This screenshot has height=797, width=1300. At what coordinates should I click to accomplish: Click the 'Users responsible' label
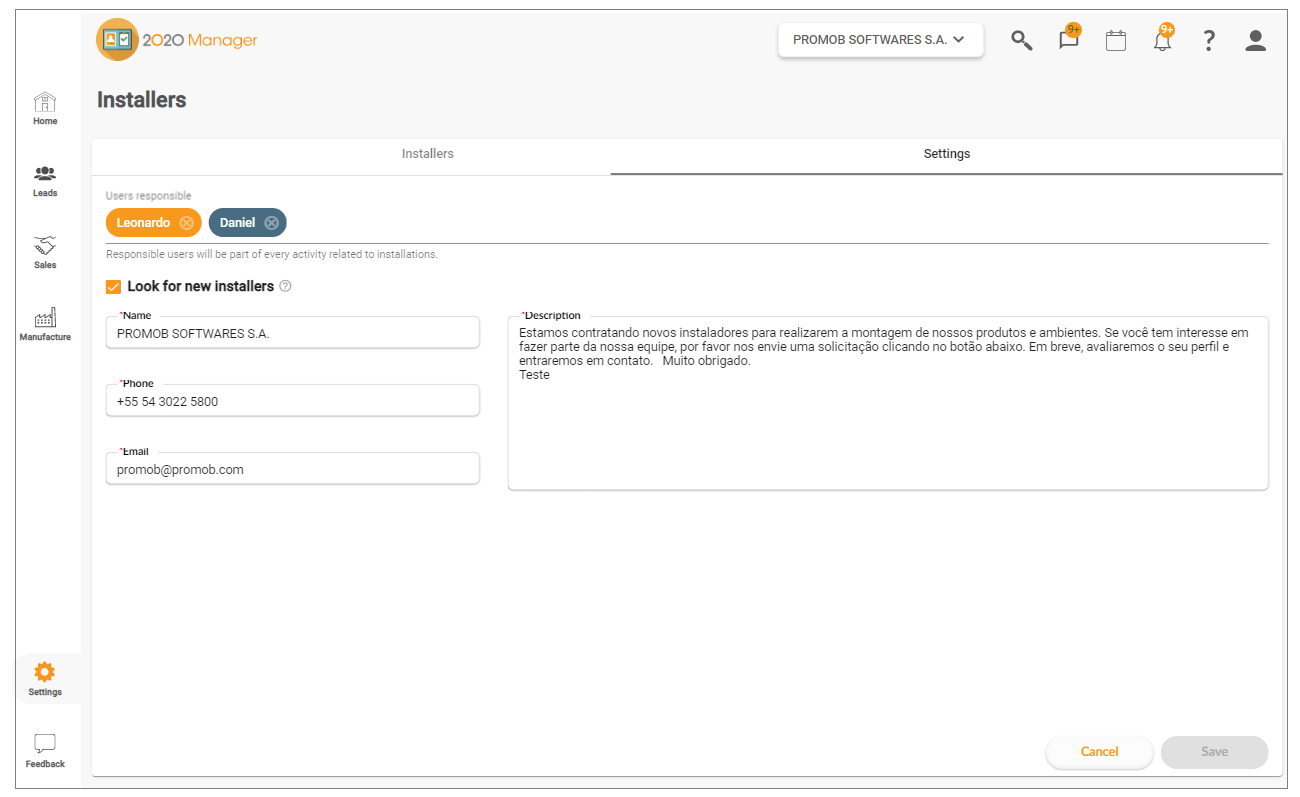[148, 196]
